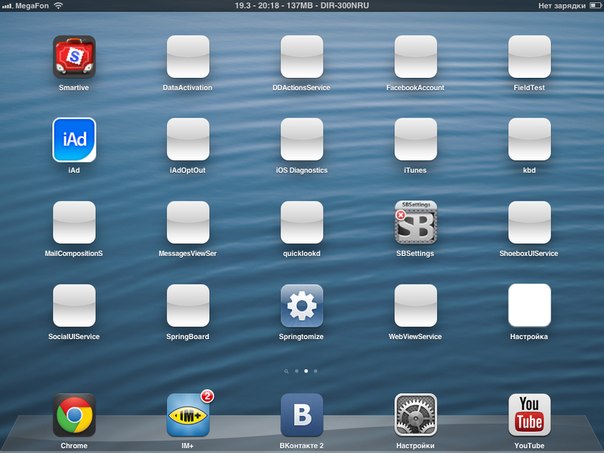Open the white Настройка app icon
604x453 pixels.
(x=529, y=305)
